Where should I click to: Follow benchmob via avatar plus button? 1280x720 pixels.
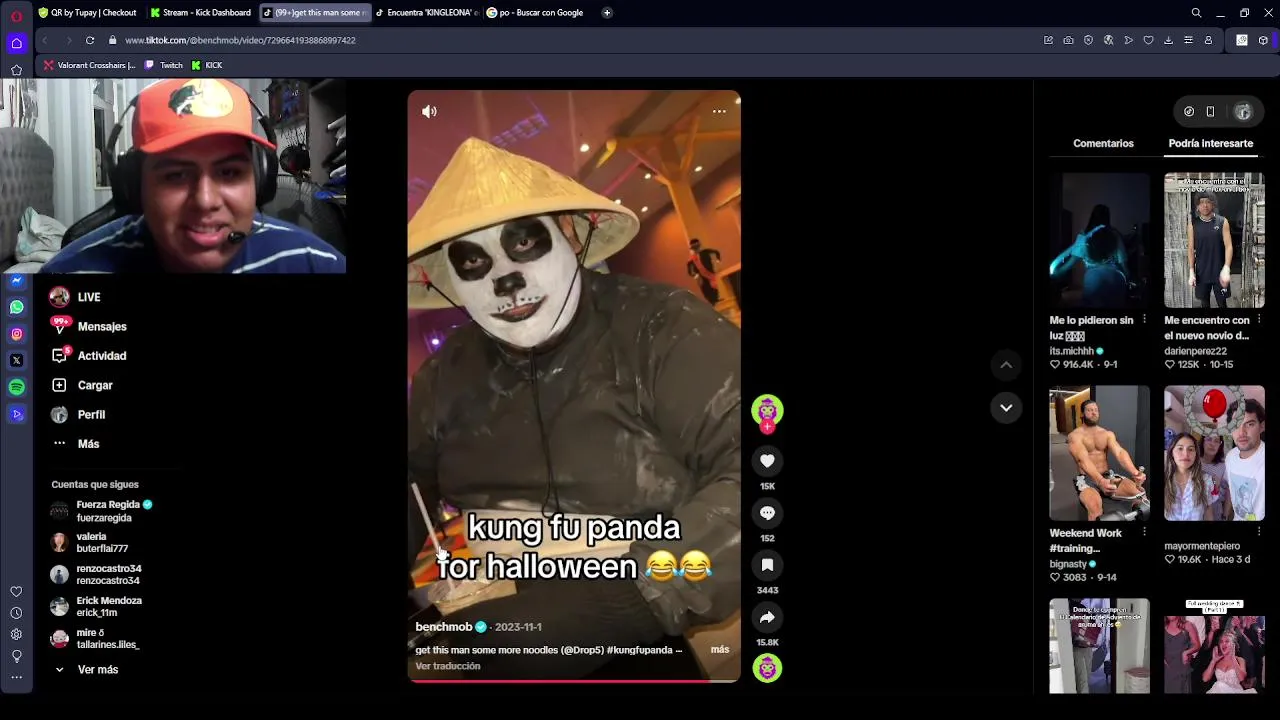coord(767,427)
